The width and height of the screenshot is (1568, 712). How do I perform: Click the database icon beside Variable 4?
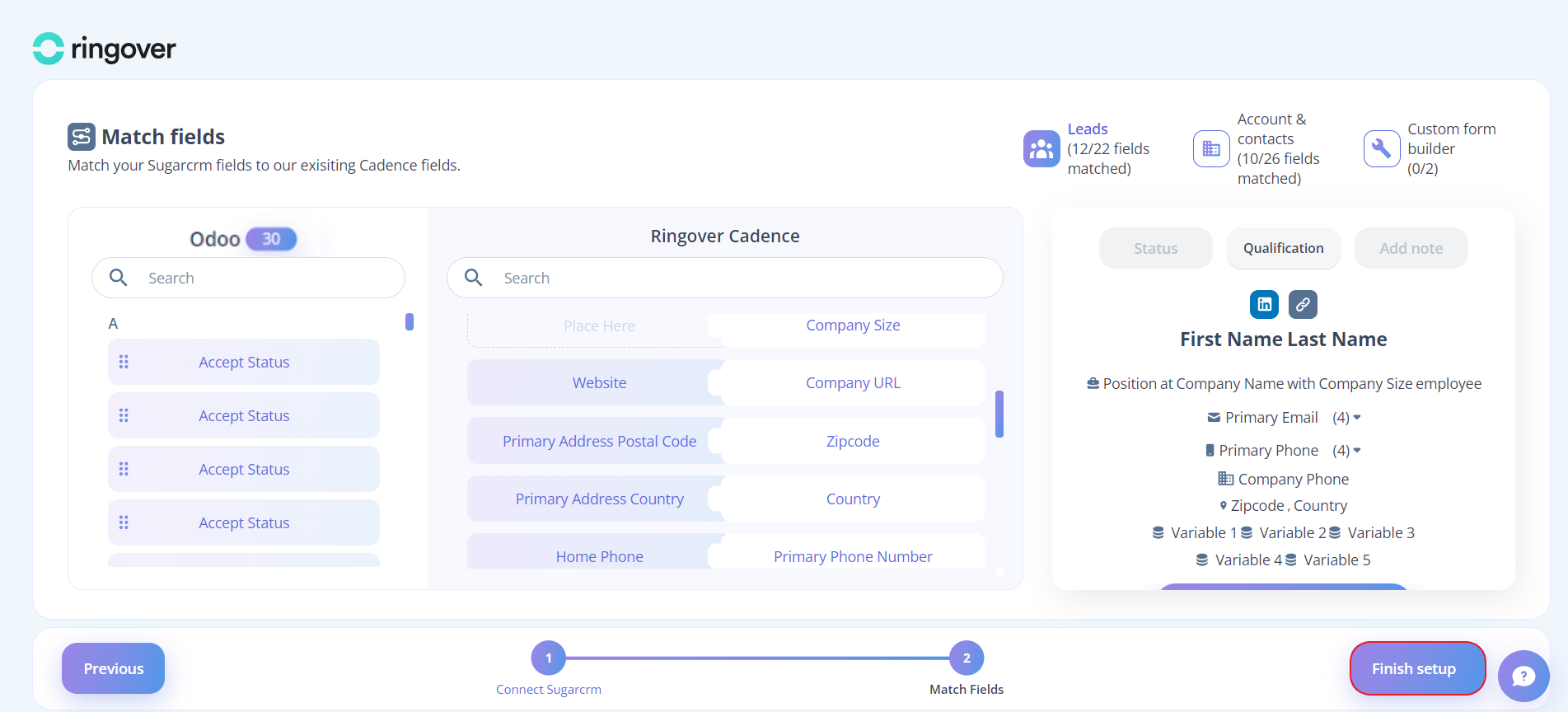click(x=1202, y=560)
